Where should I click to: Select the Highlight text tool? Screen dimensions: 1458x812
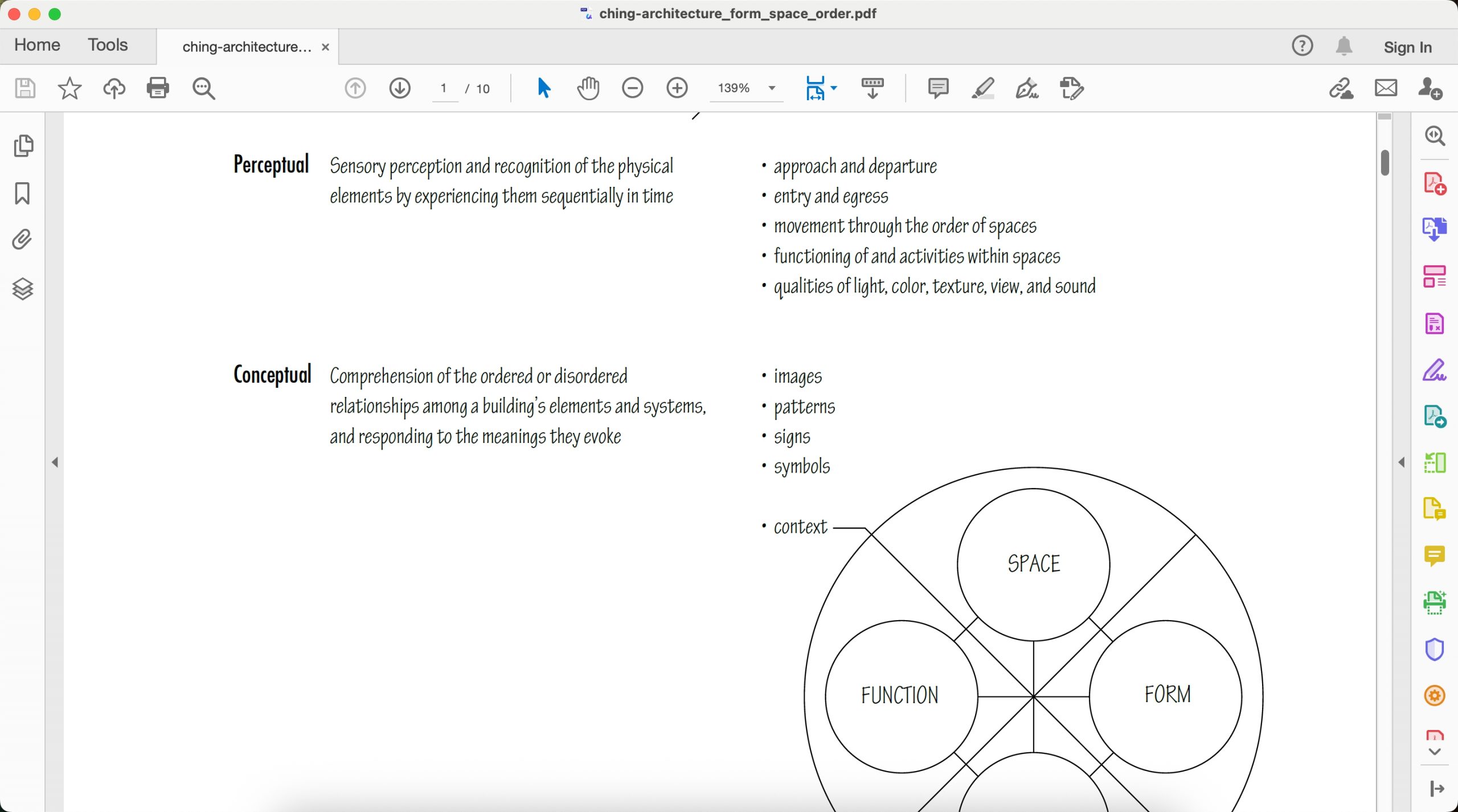tap(983, 88)
